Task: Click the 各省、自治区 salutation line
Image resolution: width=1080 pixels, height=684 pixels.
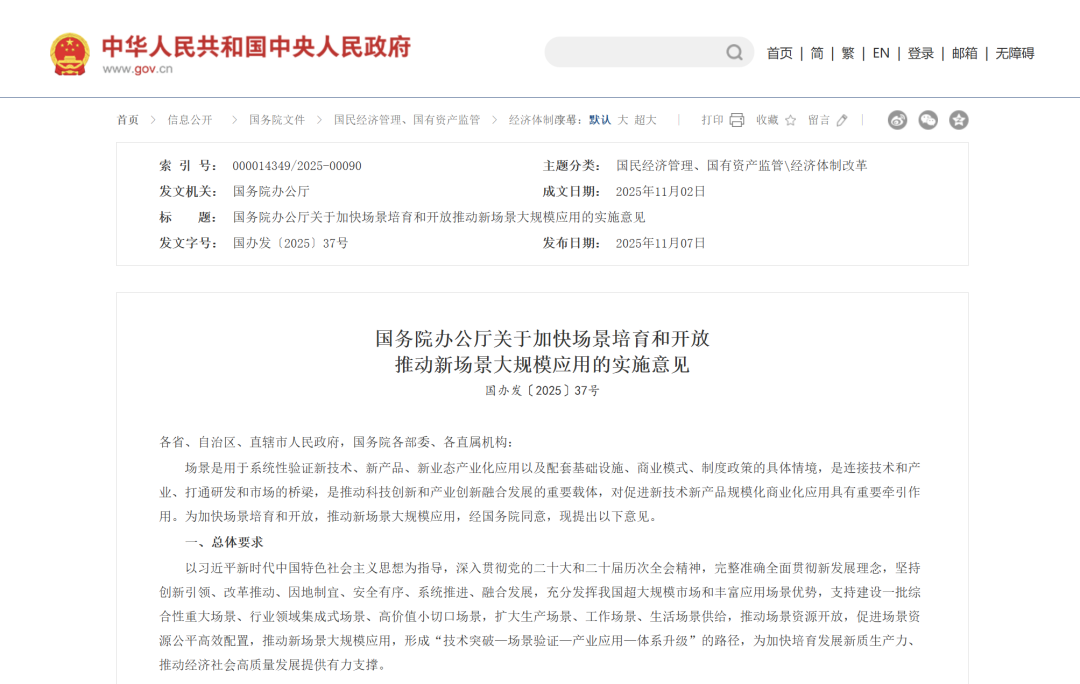Action: pyautogui.click(x=336, y=442)
